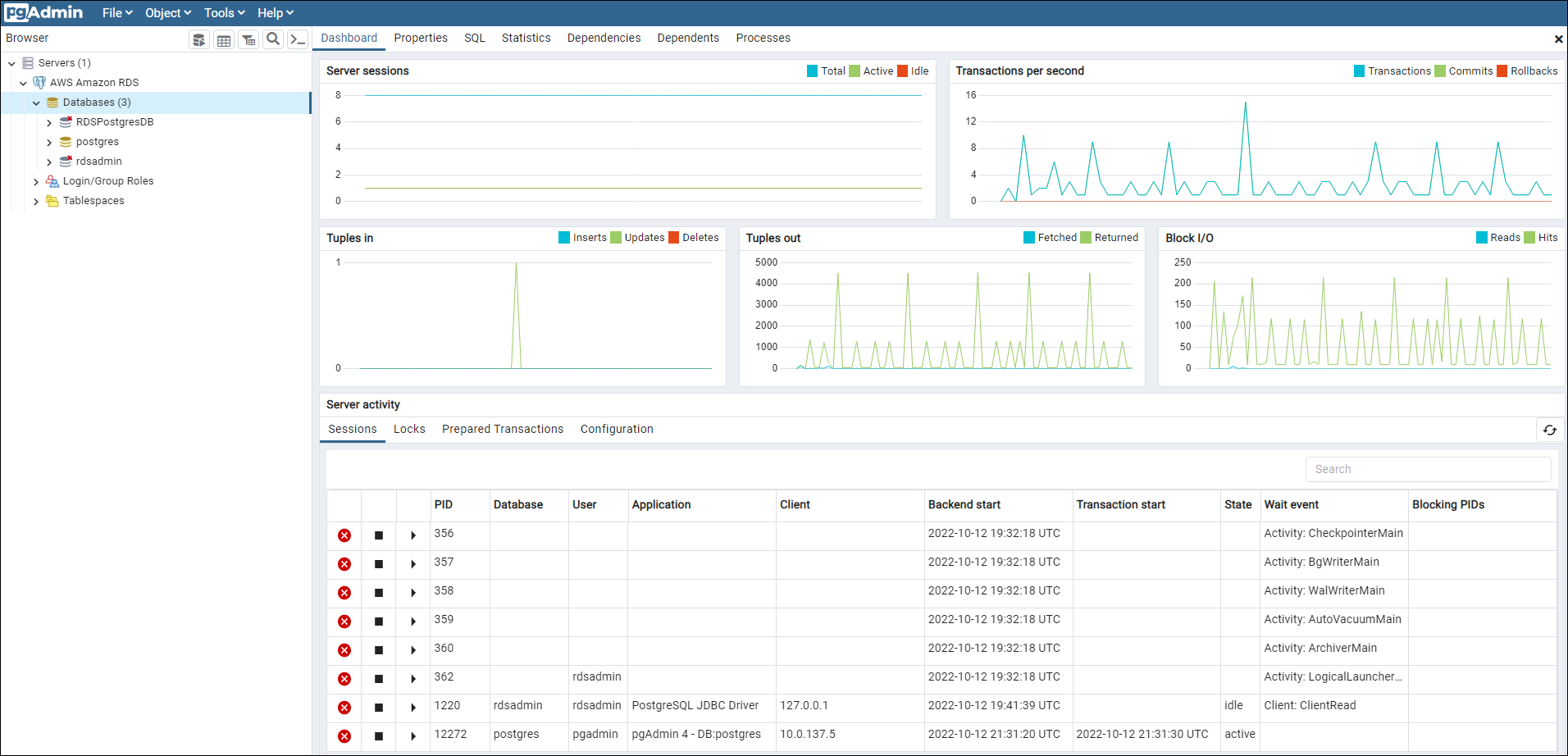1568x756 pixels.
Task: Expand the rdsadmin database node
Action: pos(49,162)
